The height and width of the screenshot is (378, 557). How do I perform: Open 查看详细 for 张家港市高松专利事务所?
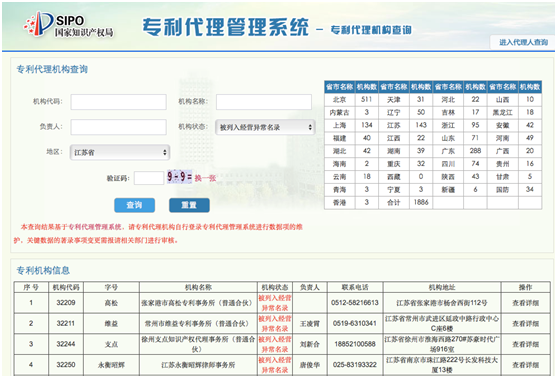pos(525,303)
